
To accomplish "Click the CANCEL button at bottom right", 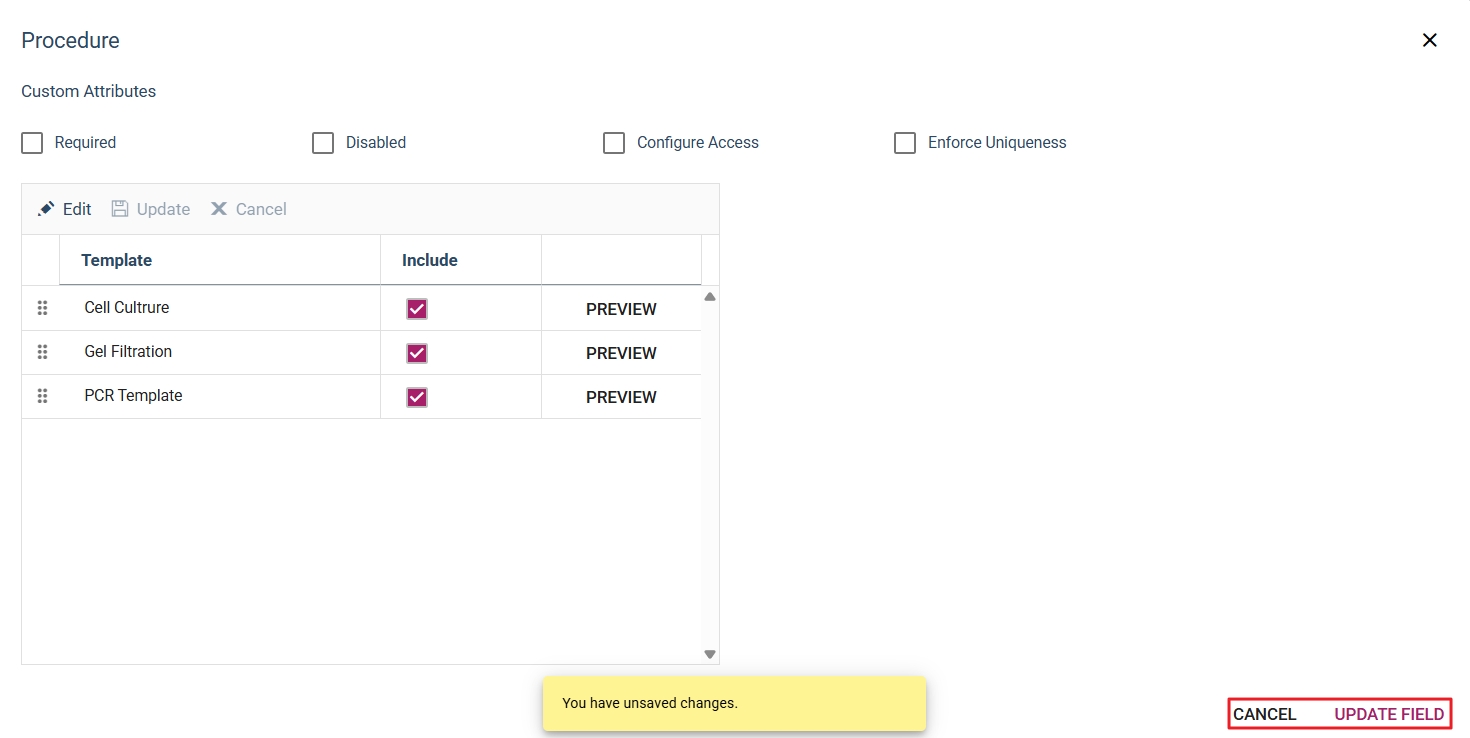I will (1264, 714).
